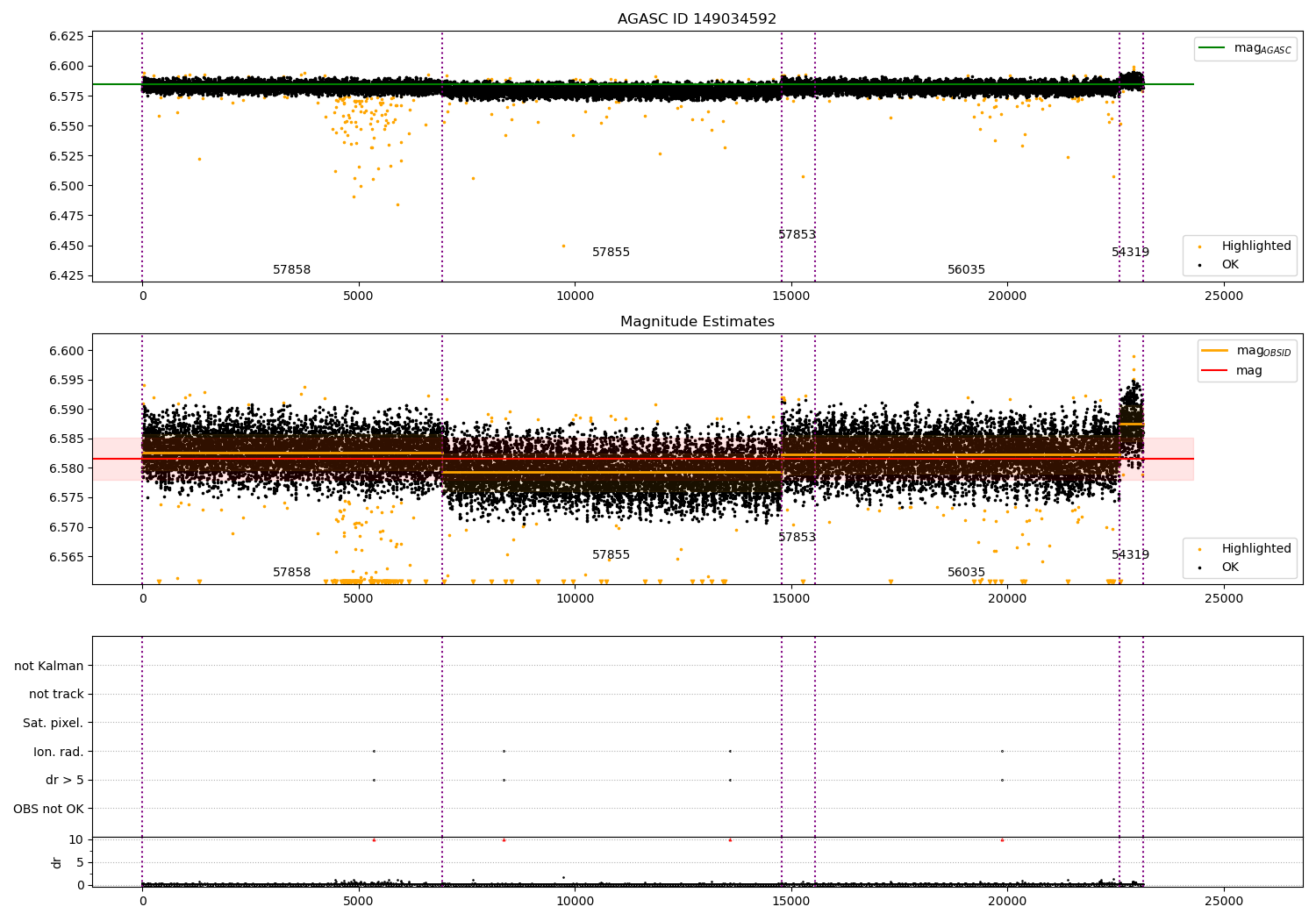Select the mag AGASC legend entry
The height and width of the screenshot is (921, 1316).
tap(1245, 49)
